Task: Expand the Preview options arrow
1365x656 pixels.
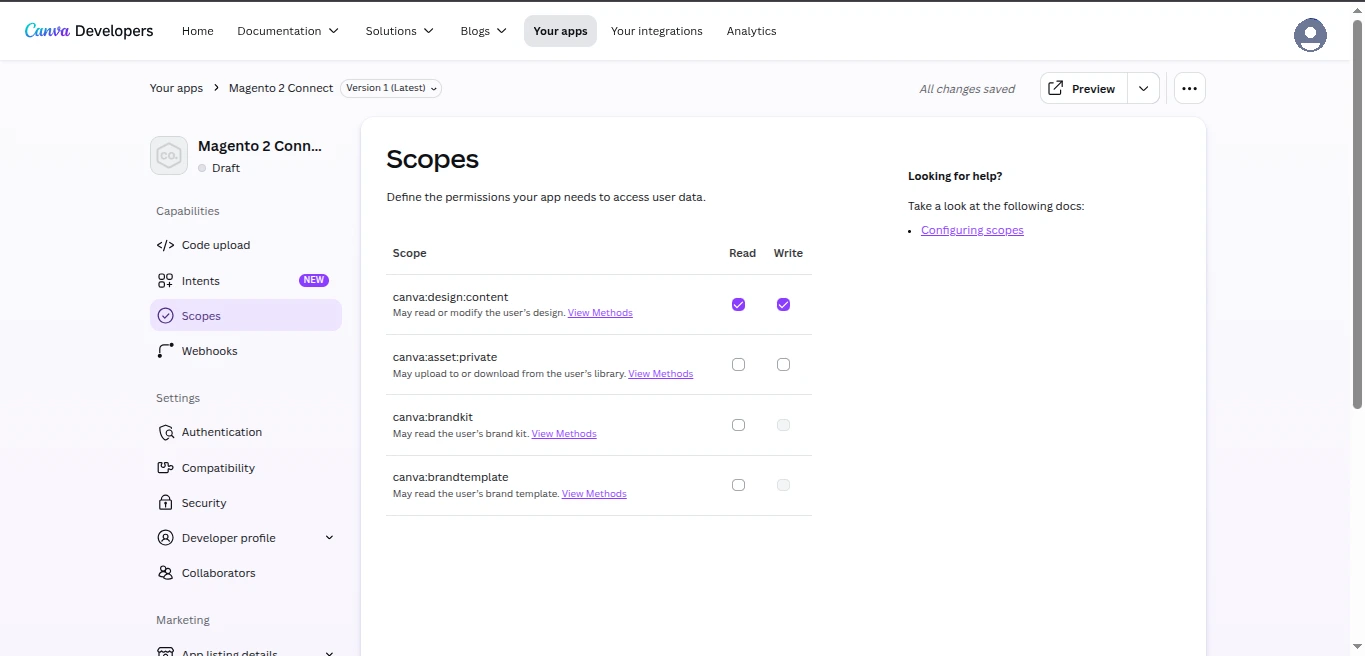Action: tap(1143, 88)
